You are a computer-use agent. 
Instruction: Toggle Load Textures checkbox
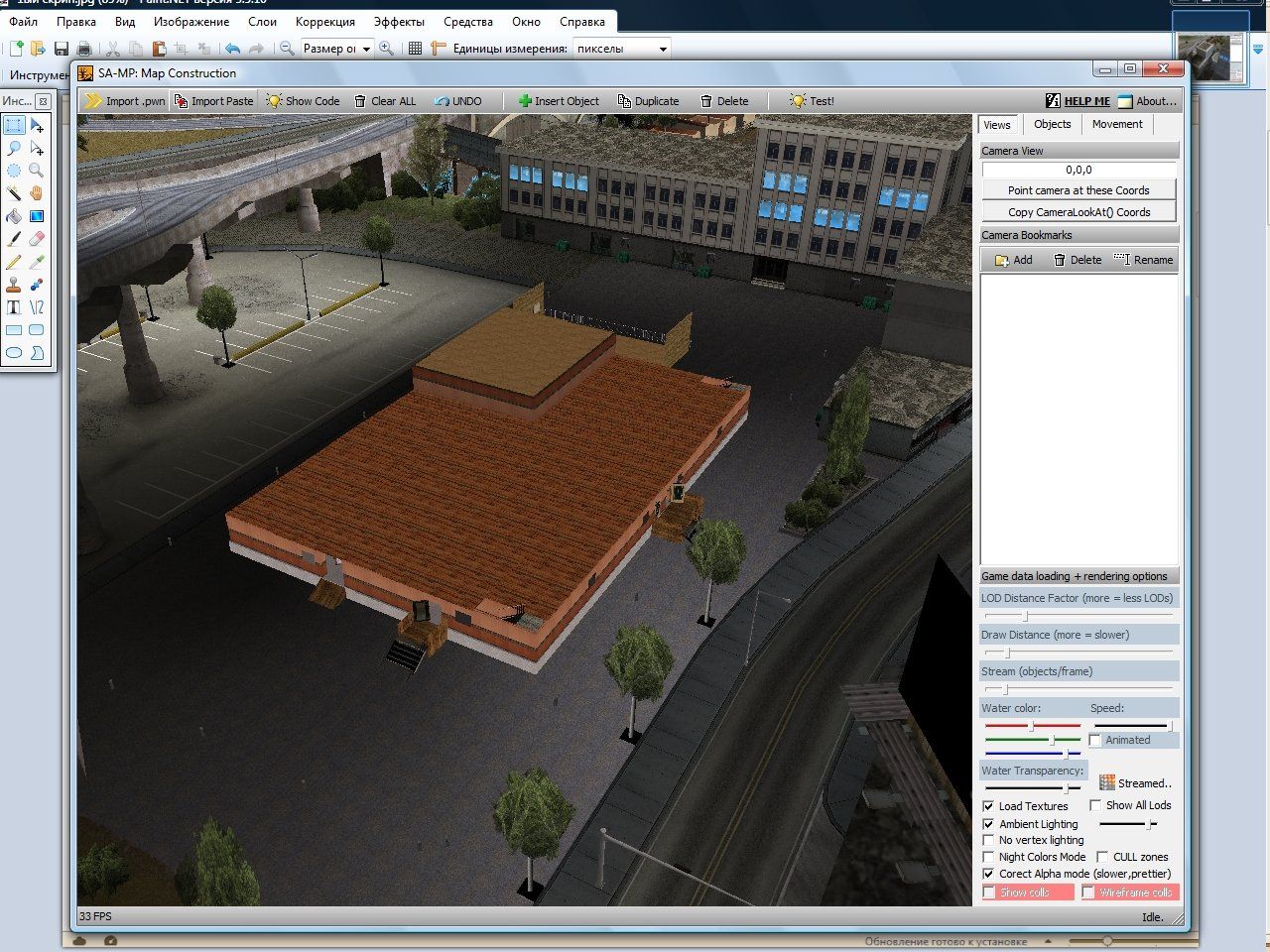tap(988, 806)
